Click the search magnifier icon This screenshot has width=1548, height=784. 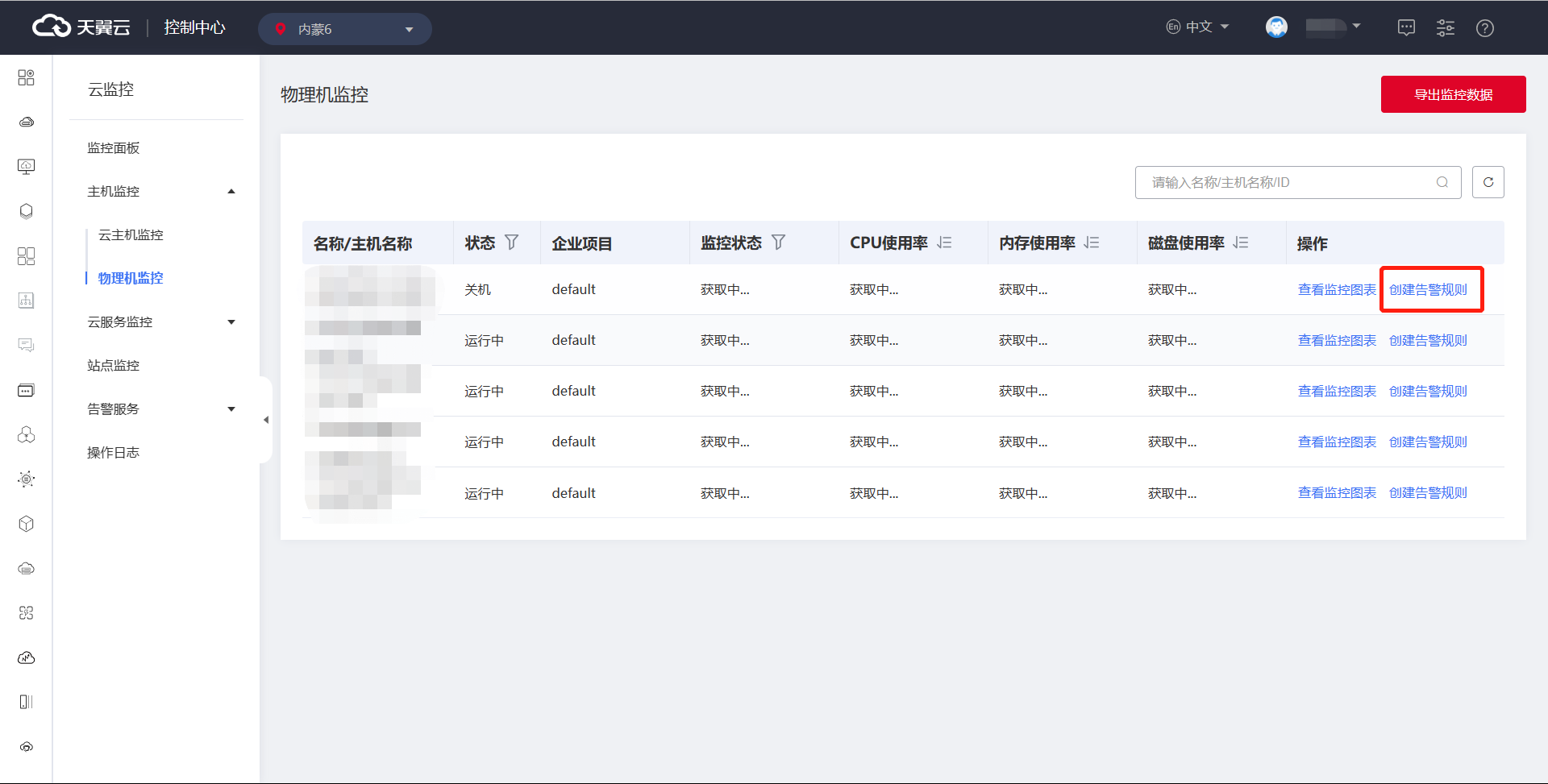pos(1442,182)
